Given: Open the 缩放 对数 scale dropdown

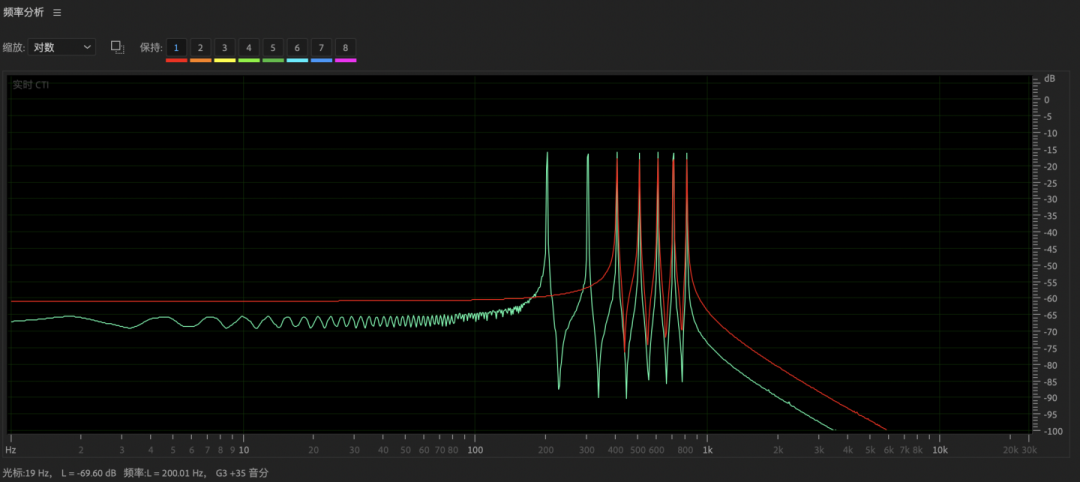Looking at the screenshot, I should coord(61,48).
